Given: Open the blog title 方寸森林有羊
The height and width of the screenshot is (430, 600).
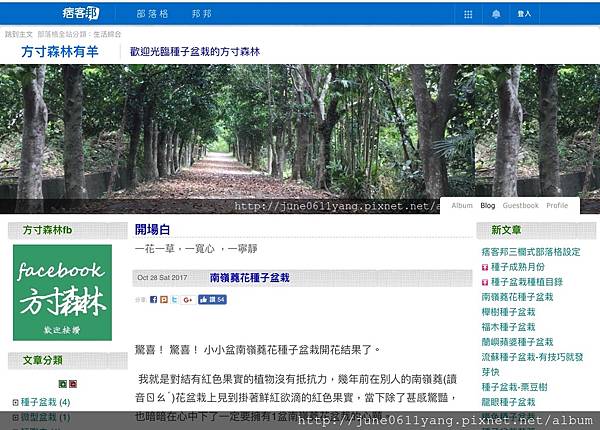Looking at the screenshot, I should pos(60,51).
